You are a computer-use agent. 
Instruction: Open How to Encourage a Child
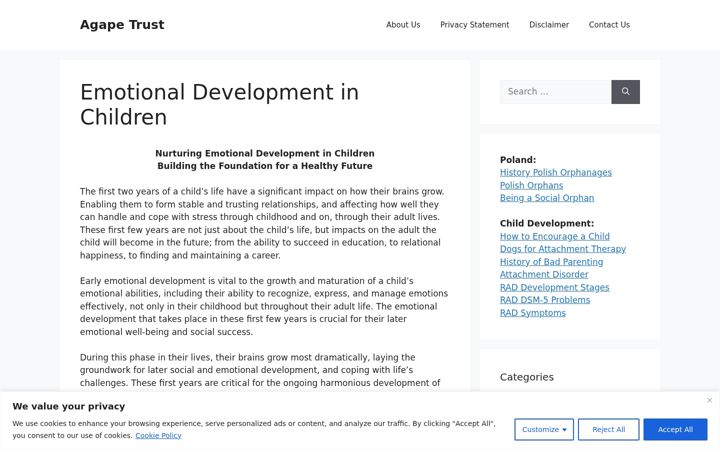[555, 236]
